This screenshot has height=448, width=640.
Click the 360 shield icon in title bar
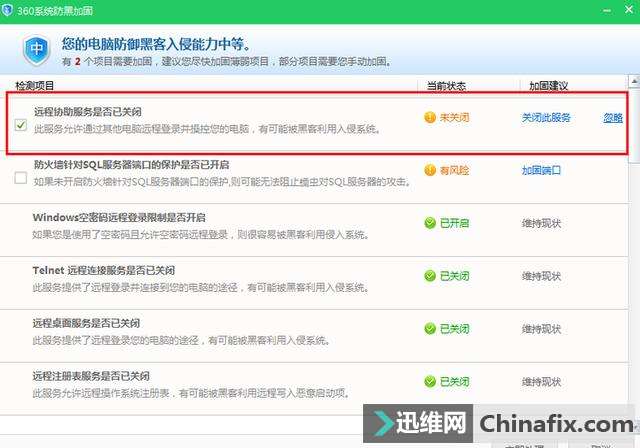[7, 9]
